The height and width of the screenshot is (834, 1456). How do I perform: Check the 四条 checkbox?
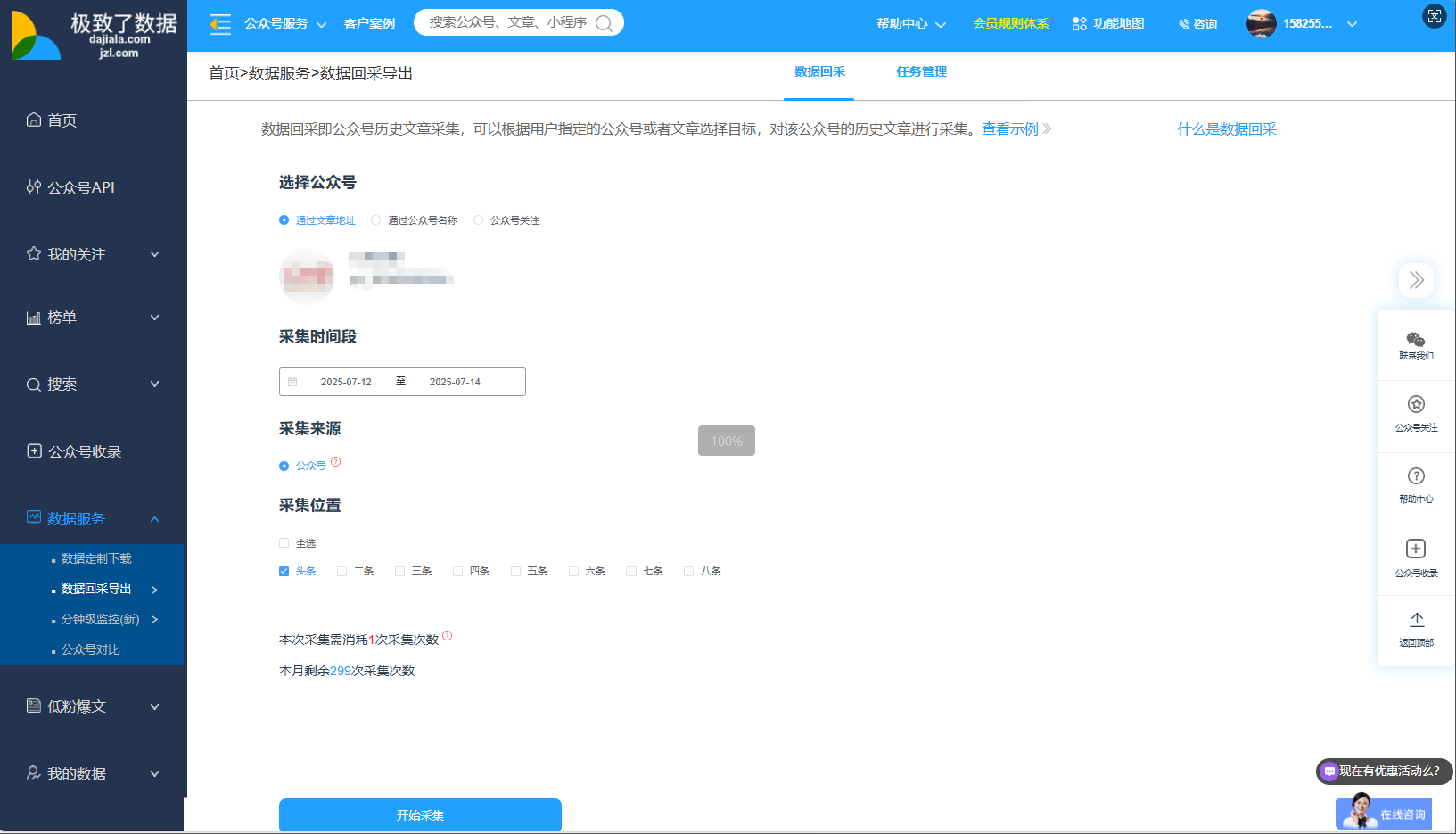pos(457,571)
